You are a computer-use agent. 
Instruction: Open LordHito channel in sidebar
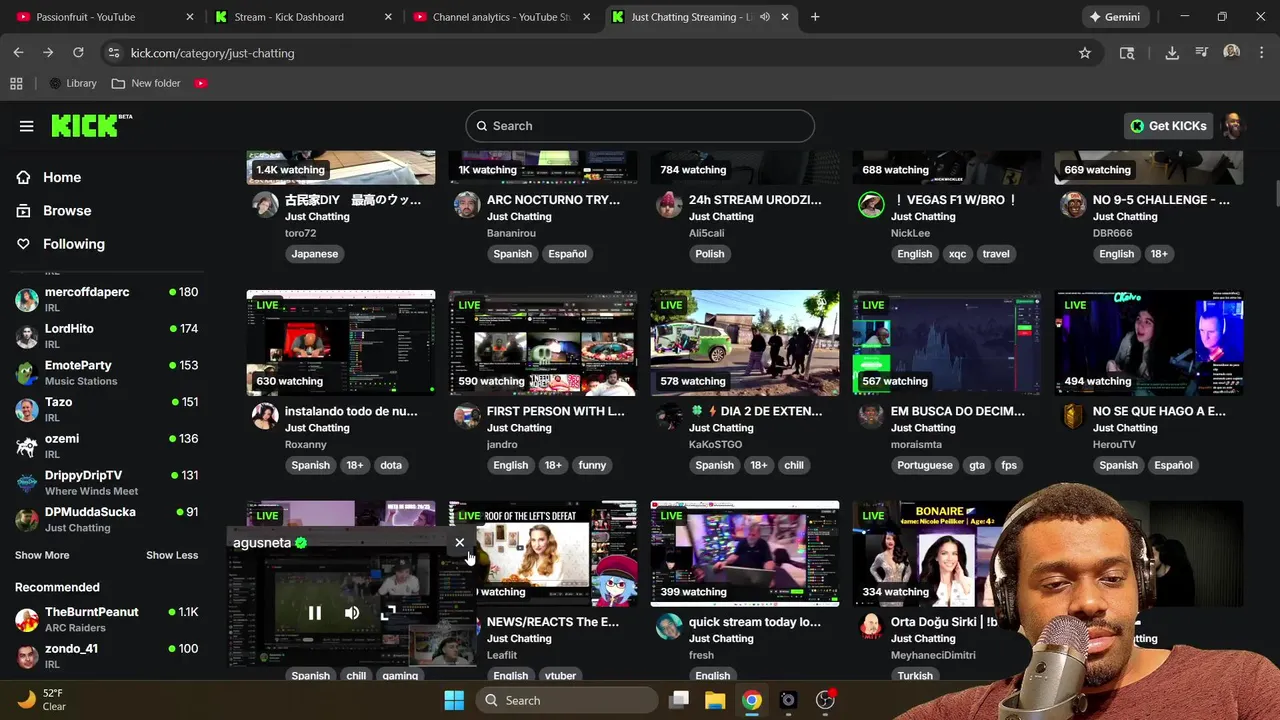tap(106, 336)
